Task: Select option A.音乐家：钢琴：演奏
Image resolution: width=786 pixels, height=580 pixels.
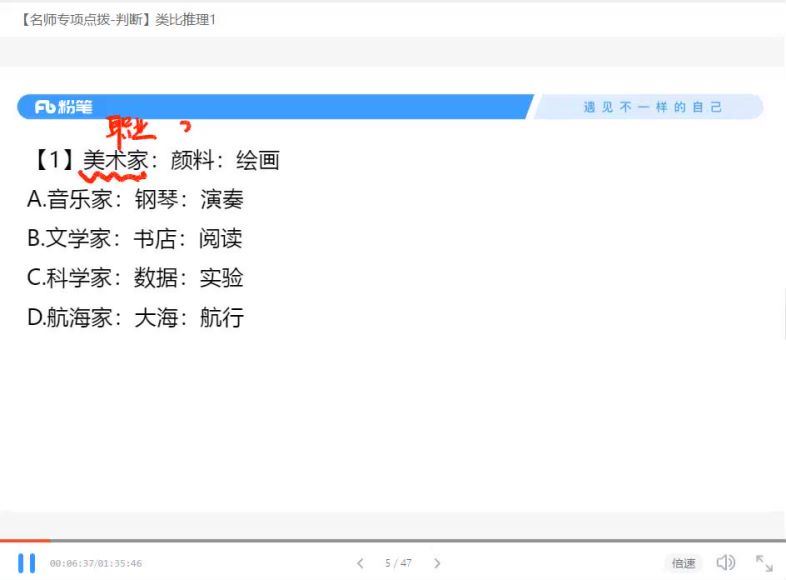Action: [135, 200]
